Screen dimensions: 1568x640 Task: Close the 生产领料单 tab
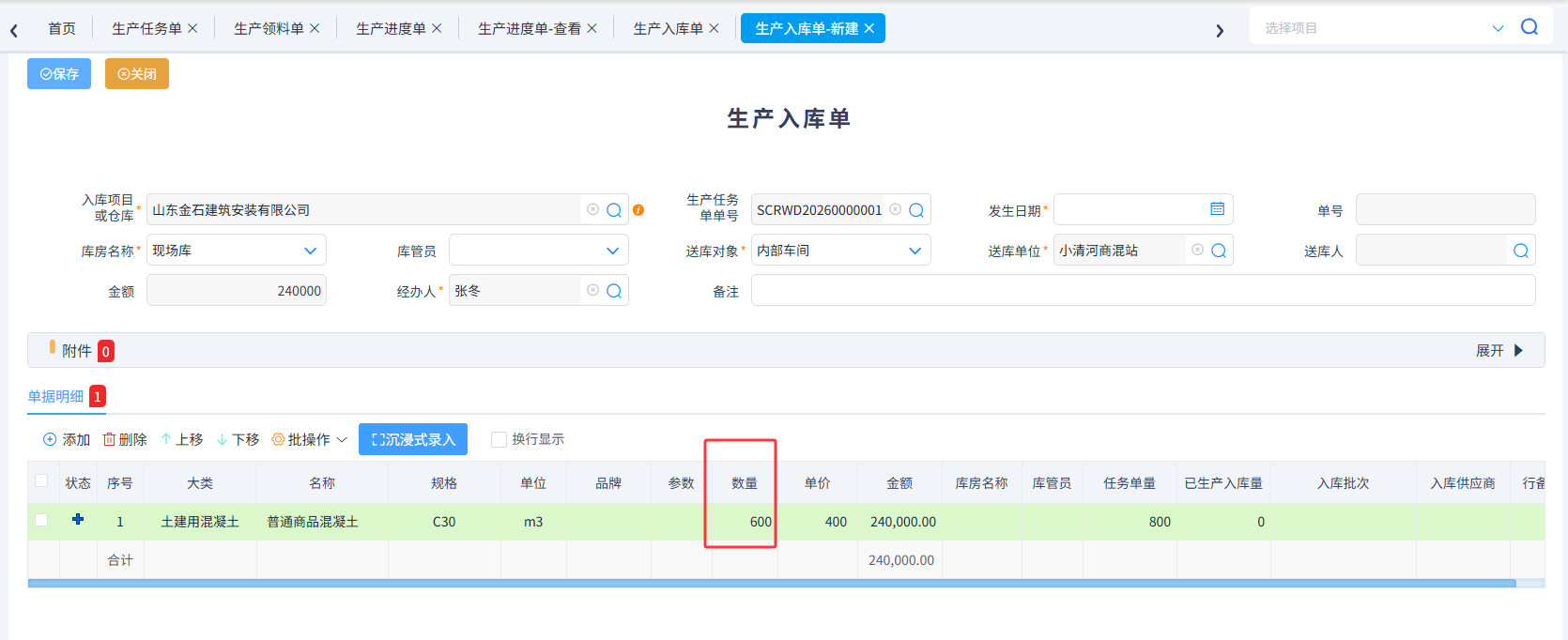point(315,28)
